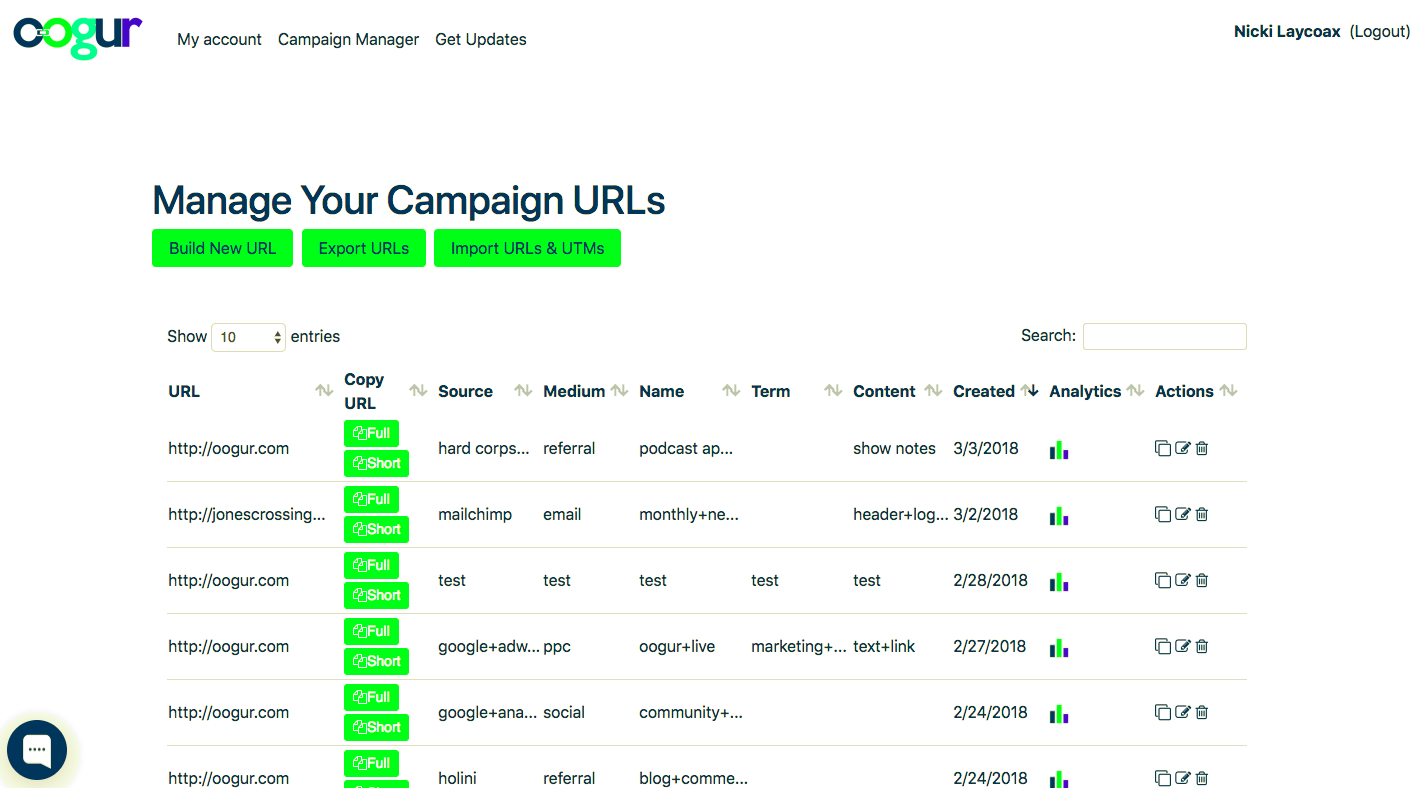Click the Build New URL button
Screen dimensions: 1423x788
pos(222,247)
